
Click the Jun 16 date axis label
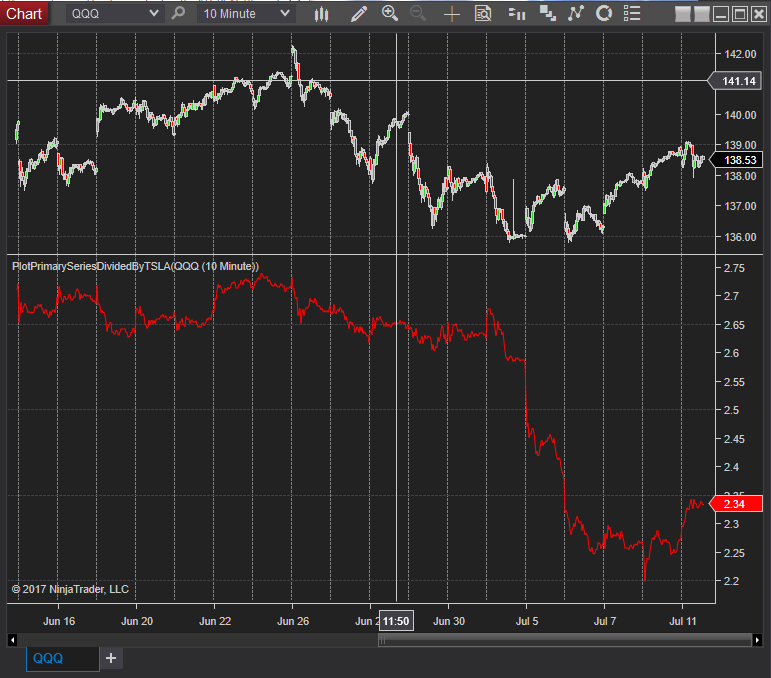coord(59,621)
